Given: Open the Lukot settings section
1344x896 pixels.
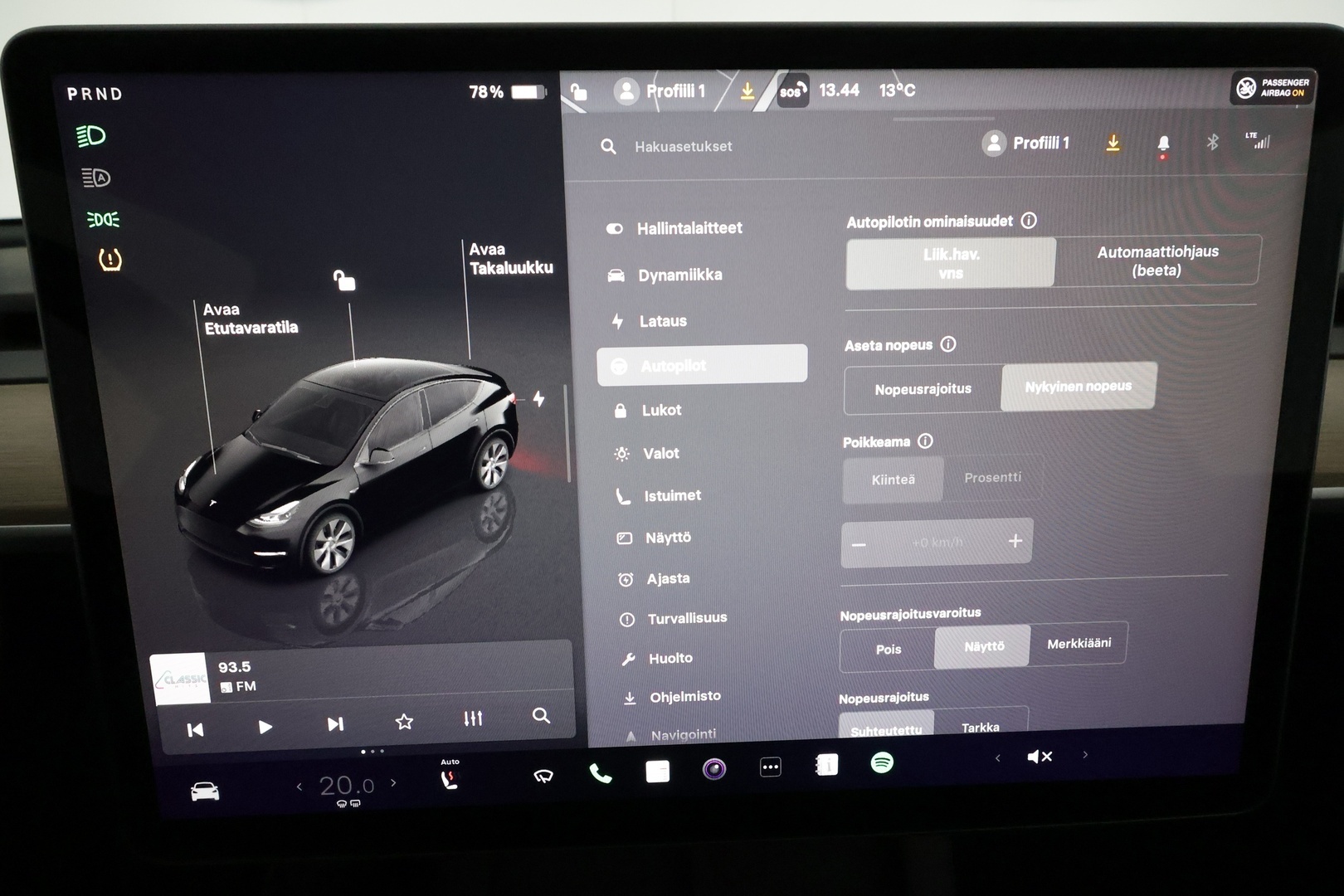Looking at the screenshot, I should 660,410.
